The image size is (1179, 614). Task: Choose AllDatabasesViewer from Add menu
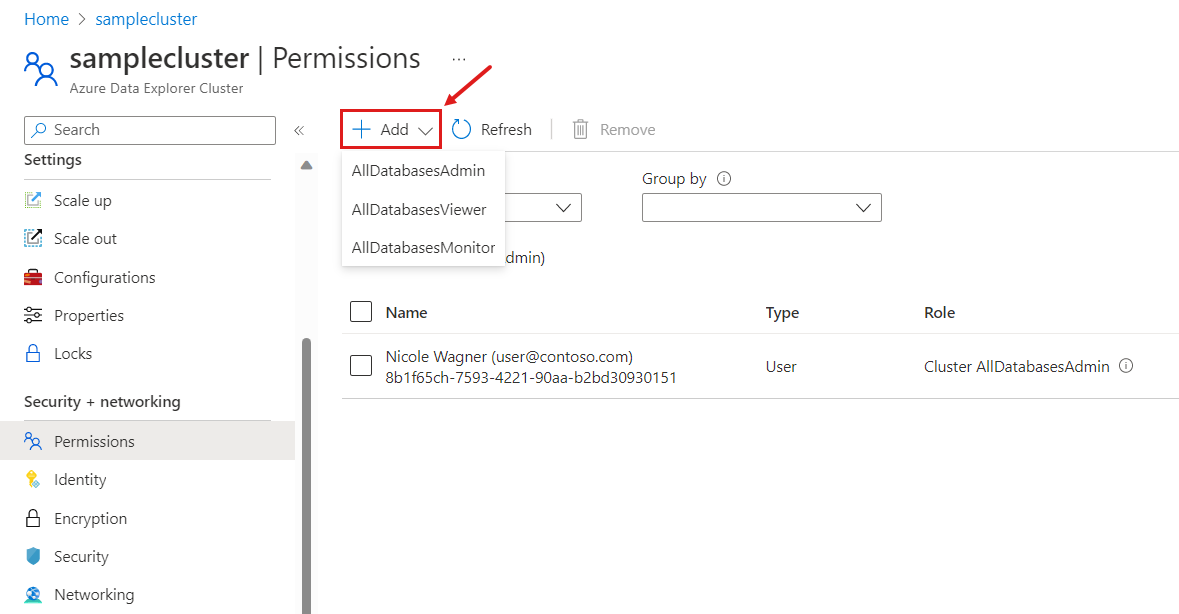pyautogui.click(x=419, y=210)
